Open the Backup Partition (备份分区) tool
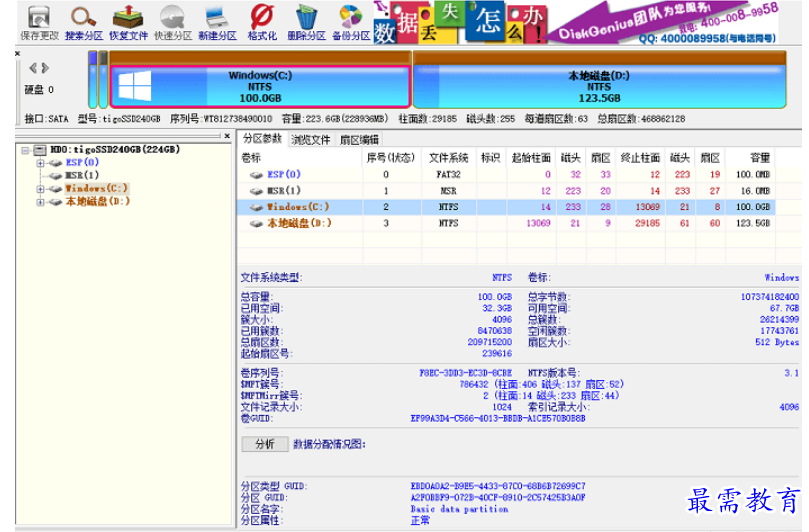The width and height of the screenshot is (809, 532). click(351, 23)
